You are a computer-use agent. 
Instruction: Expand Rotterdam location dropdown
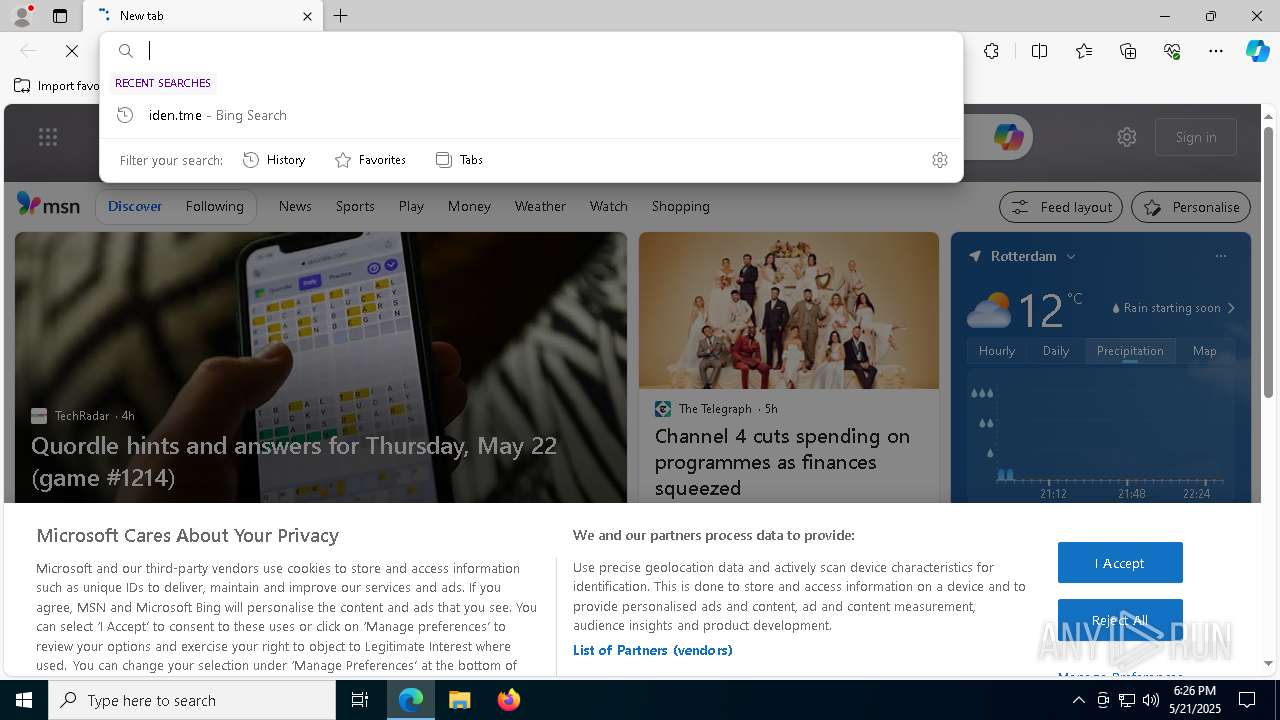(x=1070, y=256)
